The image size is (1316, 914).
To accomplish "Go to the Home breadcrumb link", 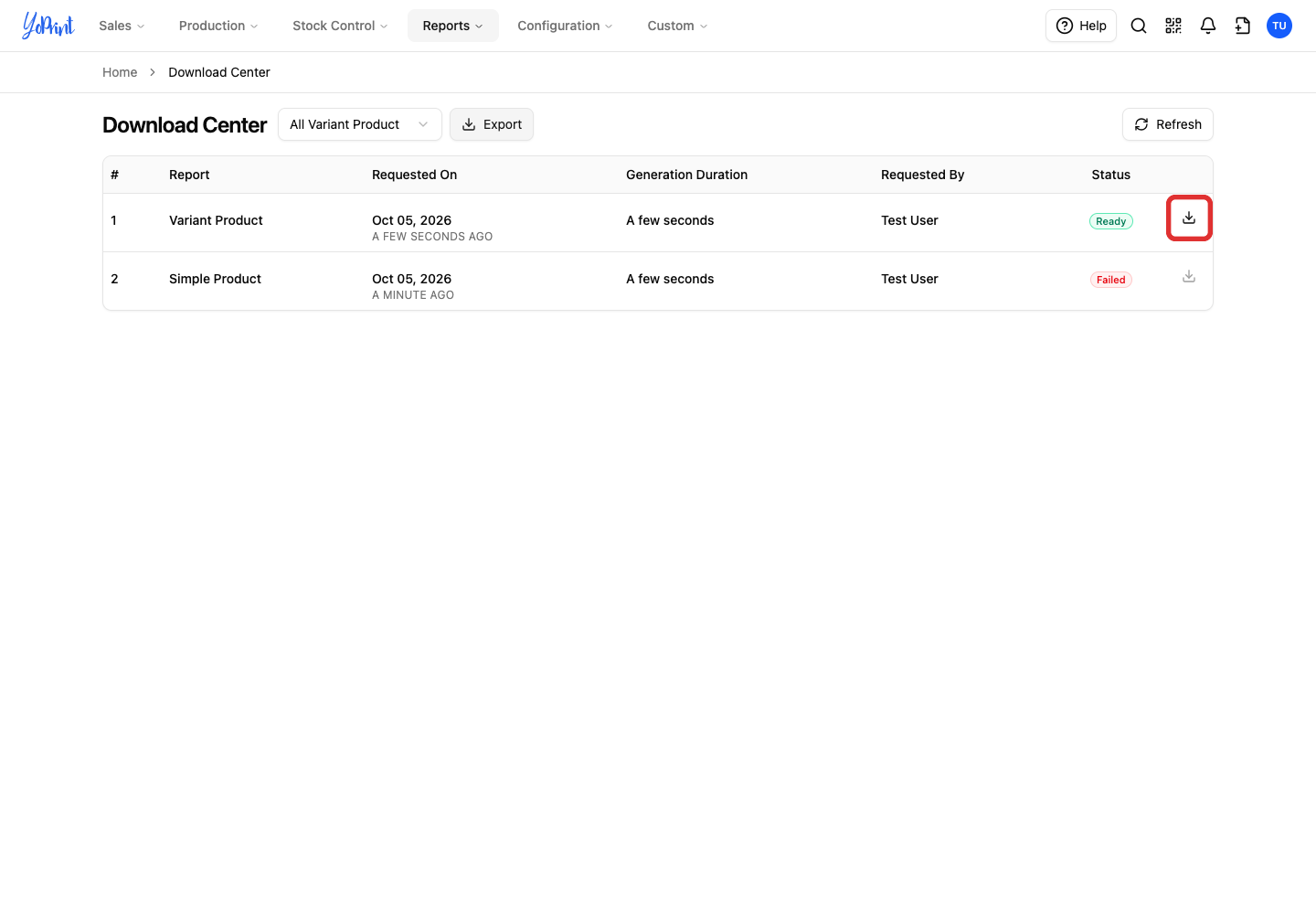I will click(x=120, y=72).
